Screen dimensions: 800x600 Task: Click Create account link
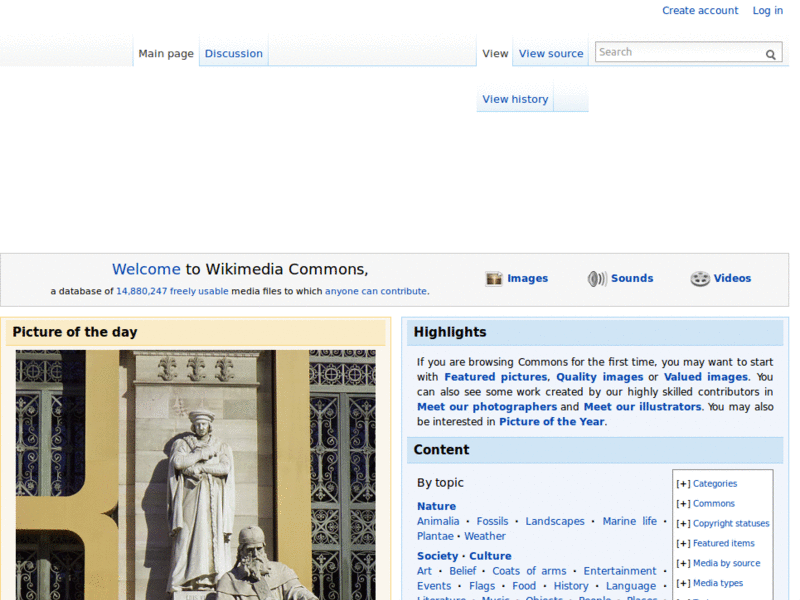click(700, 10)
